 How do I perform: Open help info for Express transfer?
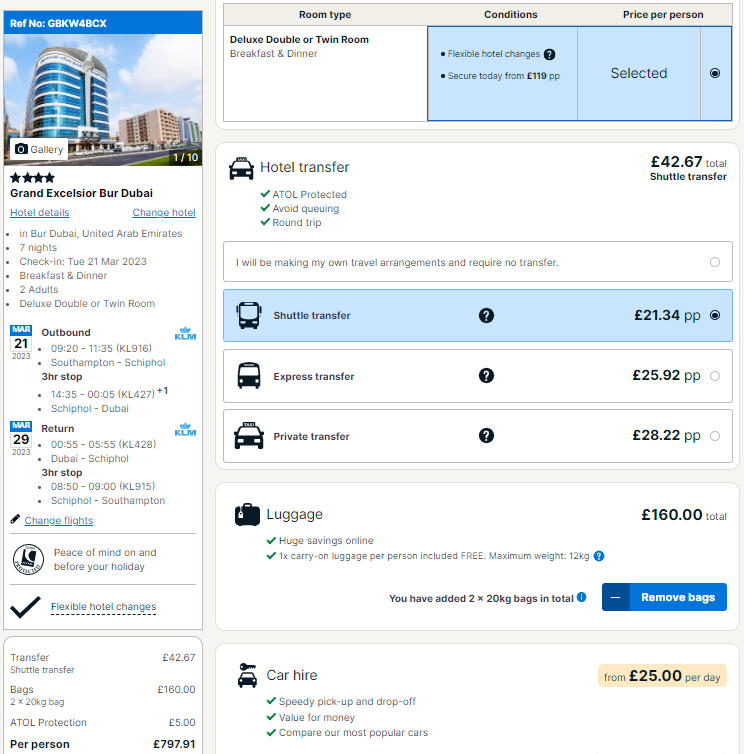click(486, 376)
